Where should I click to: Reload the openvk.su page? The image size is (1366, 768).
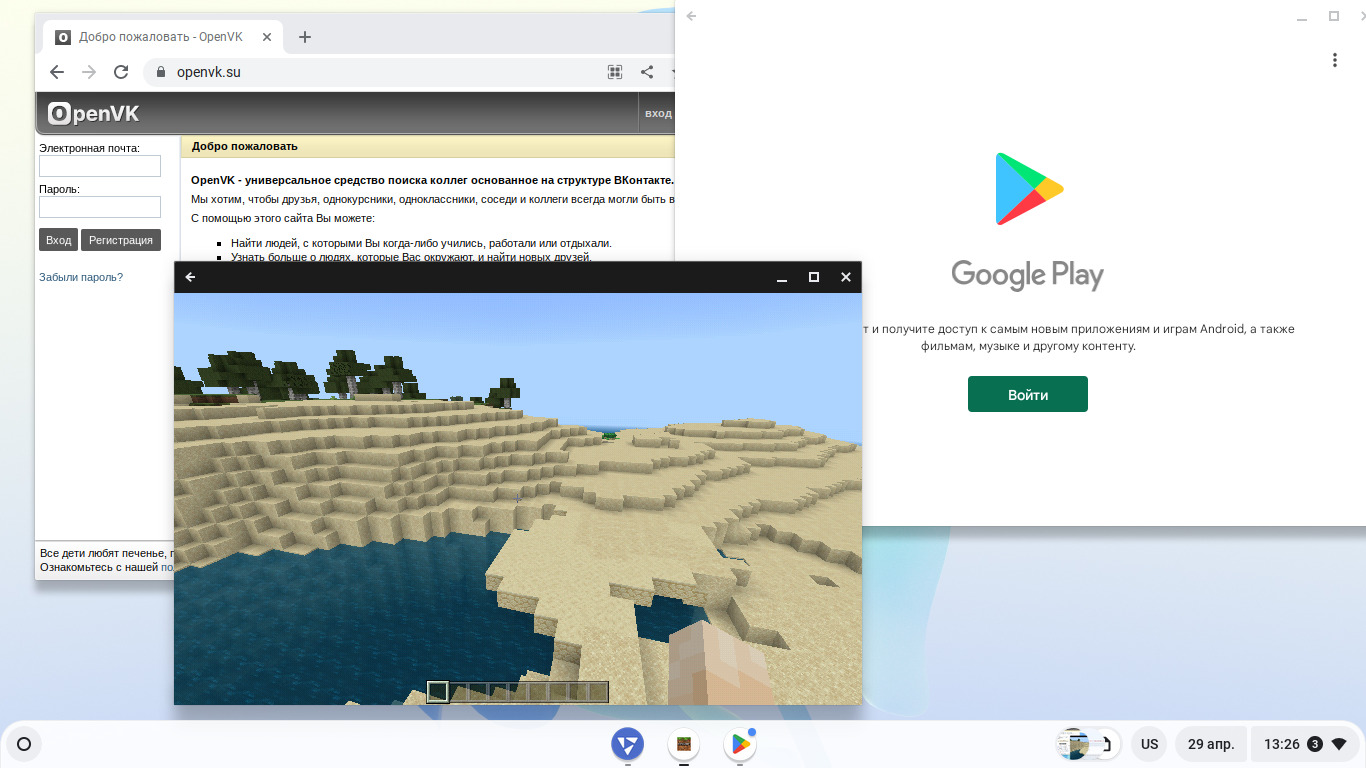[121, 72]
